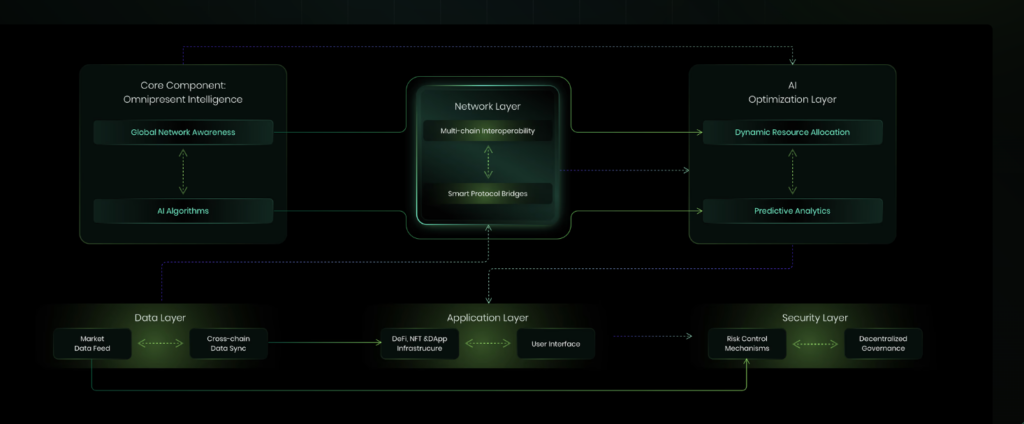Click the double arrow between Risk Control and Governance
Image resolution: width=1024 pixels, height=424 pixels.
[x=814, y=343]
